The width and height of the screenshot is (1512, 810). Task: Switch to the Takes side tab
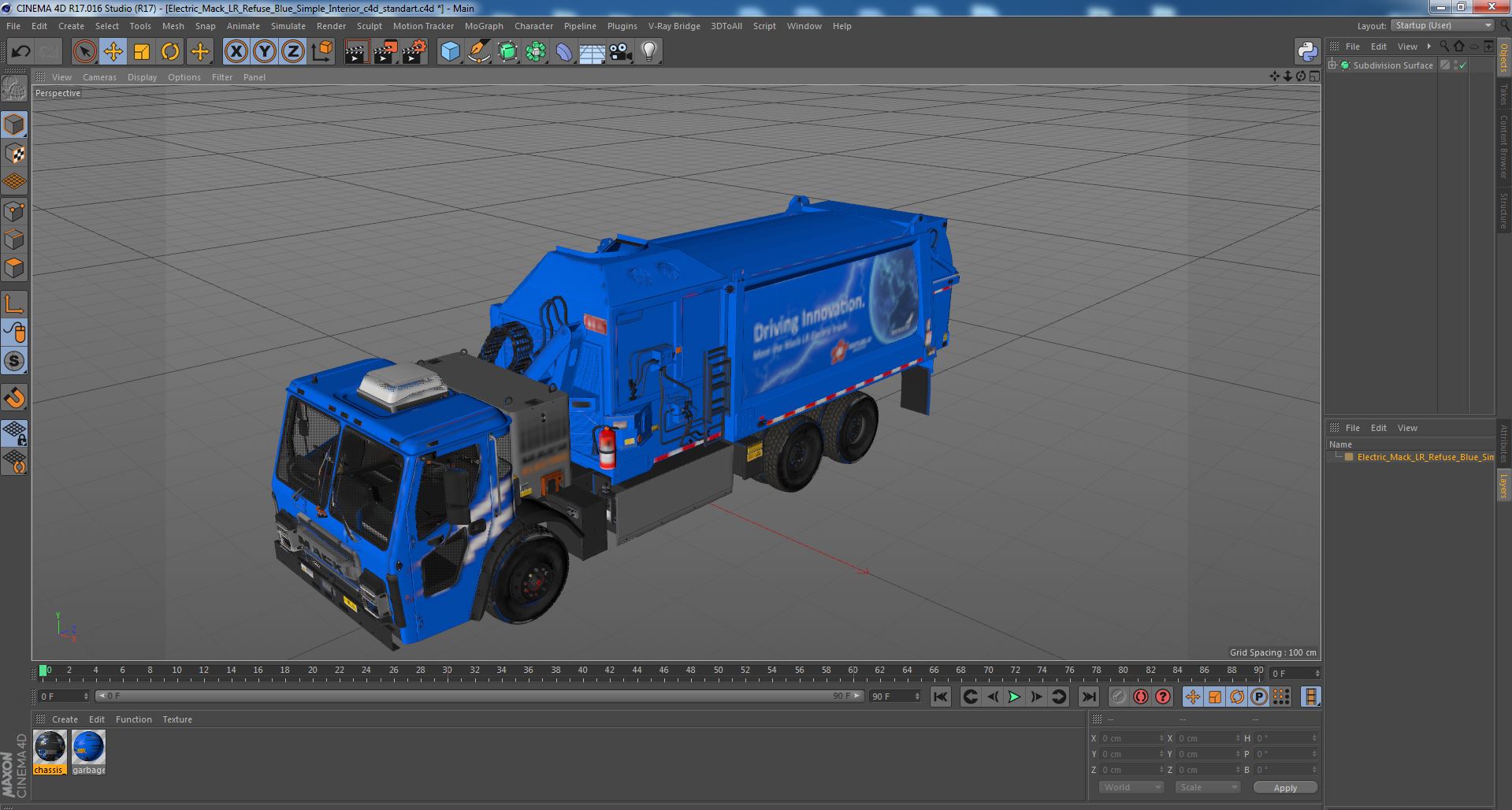point(1503,95)
